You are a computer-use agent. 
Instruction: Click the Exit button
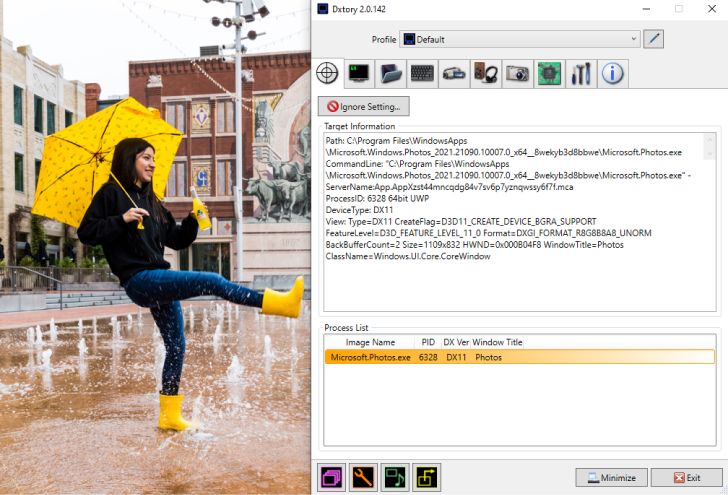click(687, 478)
